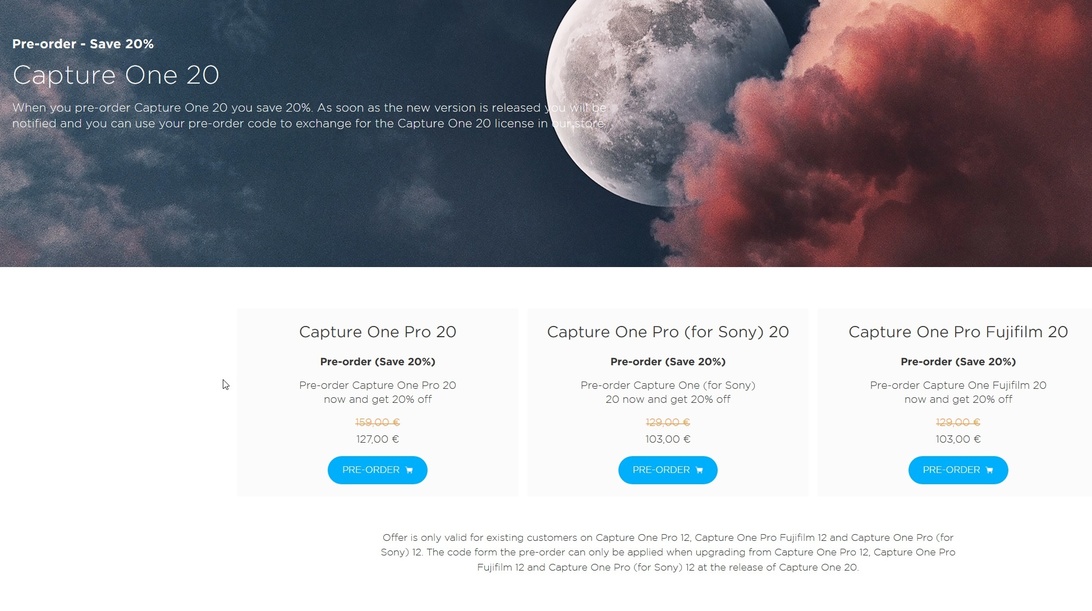
Task: Click the cart icon on the Sony pre-order button
Action: pyautogui.click(x=699, y=470)
